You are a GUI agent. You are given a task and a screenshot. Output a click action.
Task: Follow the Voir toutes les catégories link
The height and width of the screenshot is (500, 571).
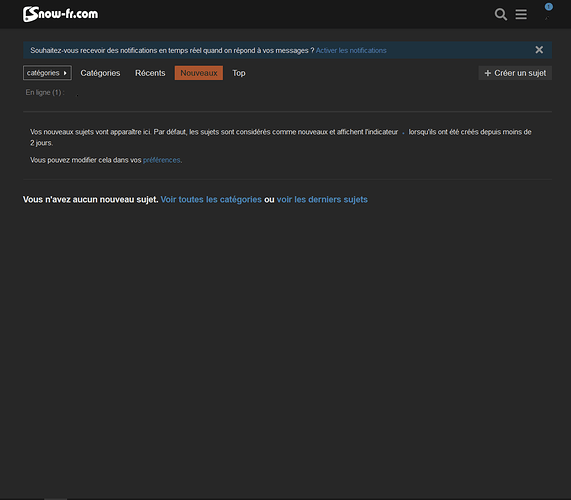211,200
